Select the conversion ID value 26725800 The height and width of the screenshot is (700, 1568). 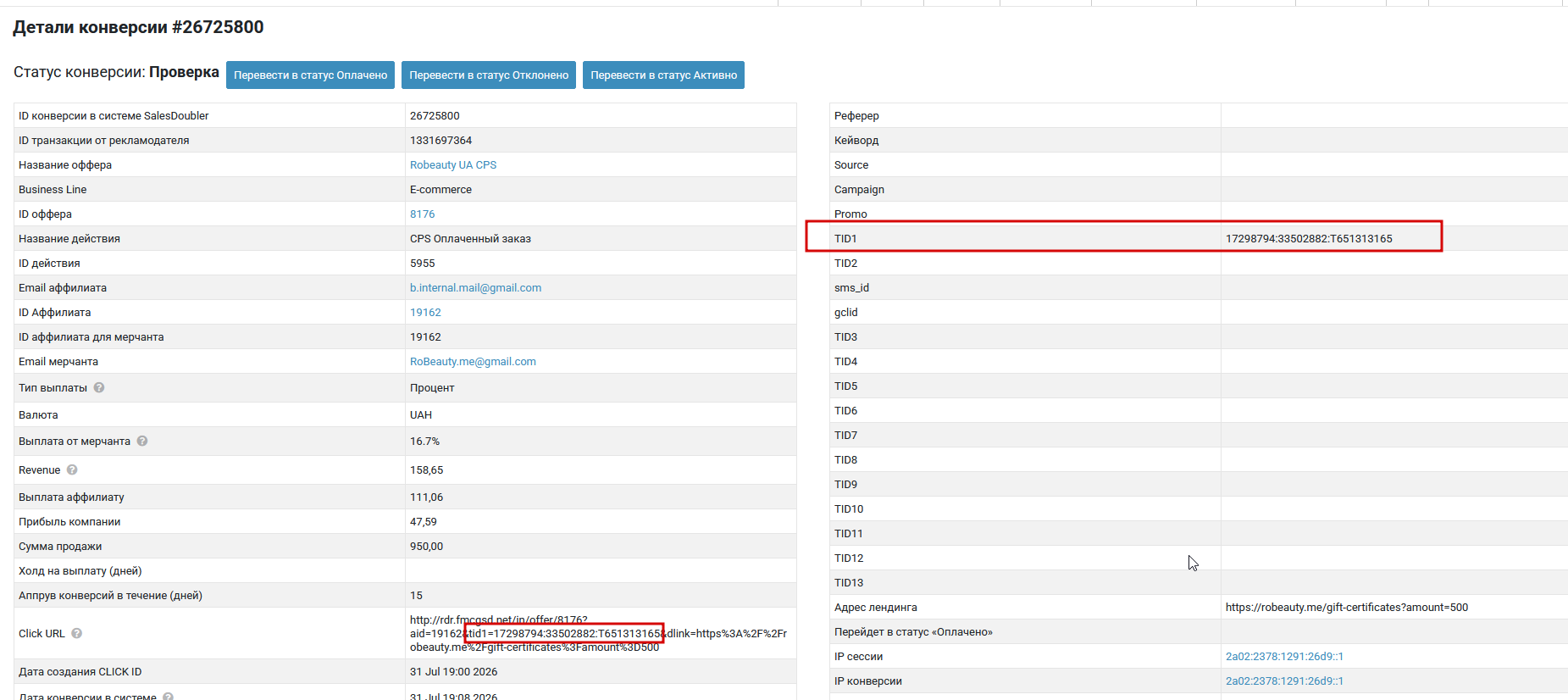[x=435, y=116]
